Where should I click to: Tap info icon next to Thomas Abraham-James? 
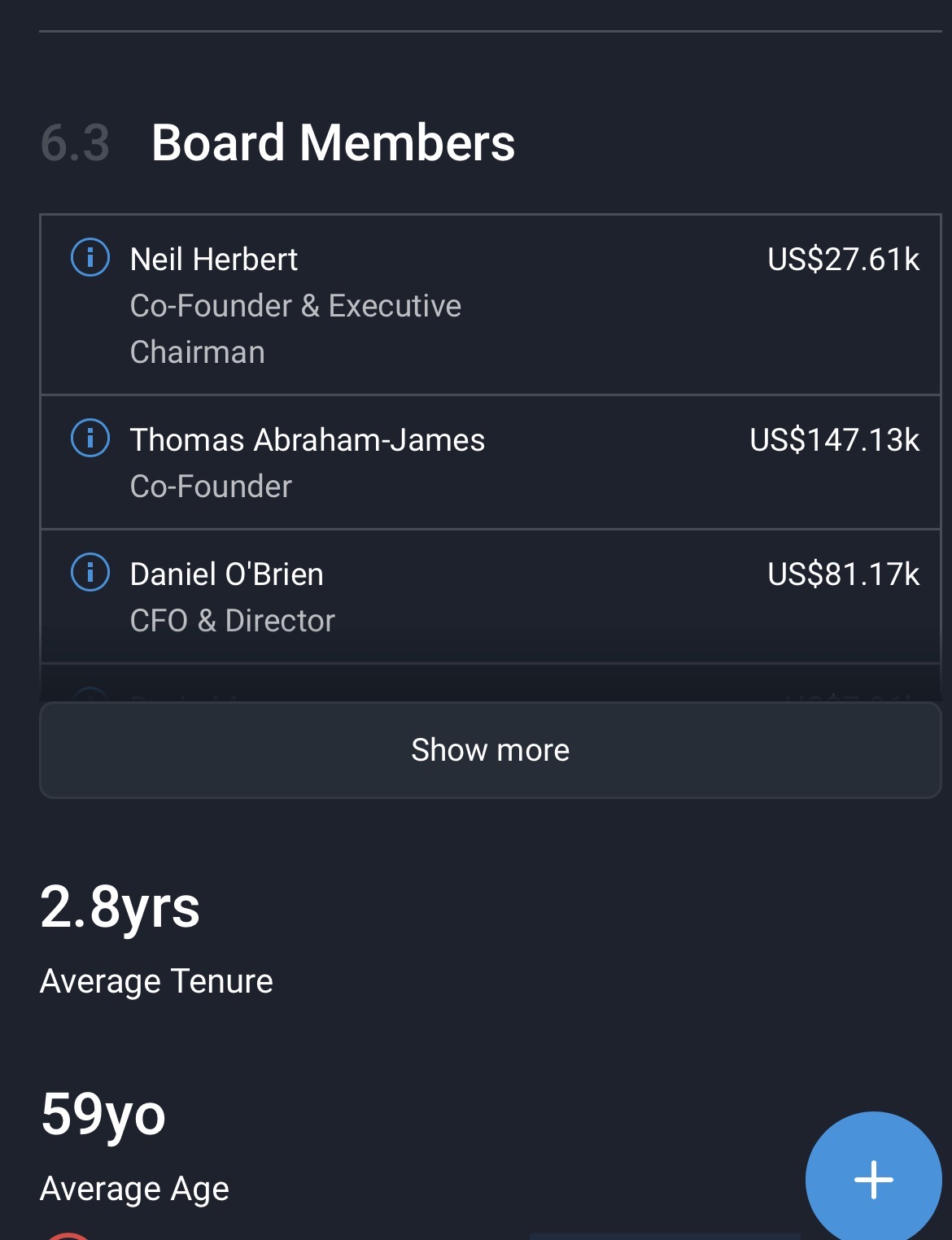(90, 439)
